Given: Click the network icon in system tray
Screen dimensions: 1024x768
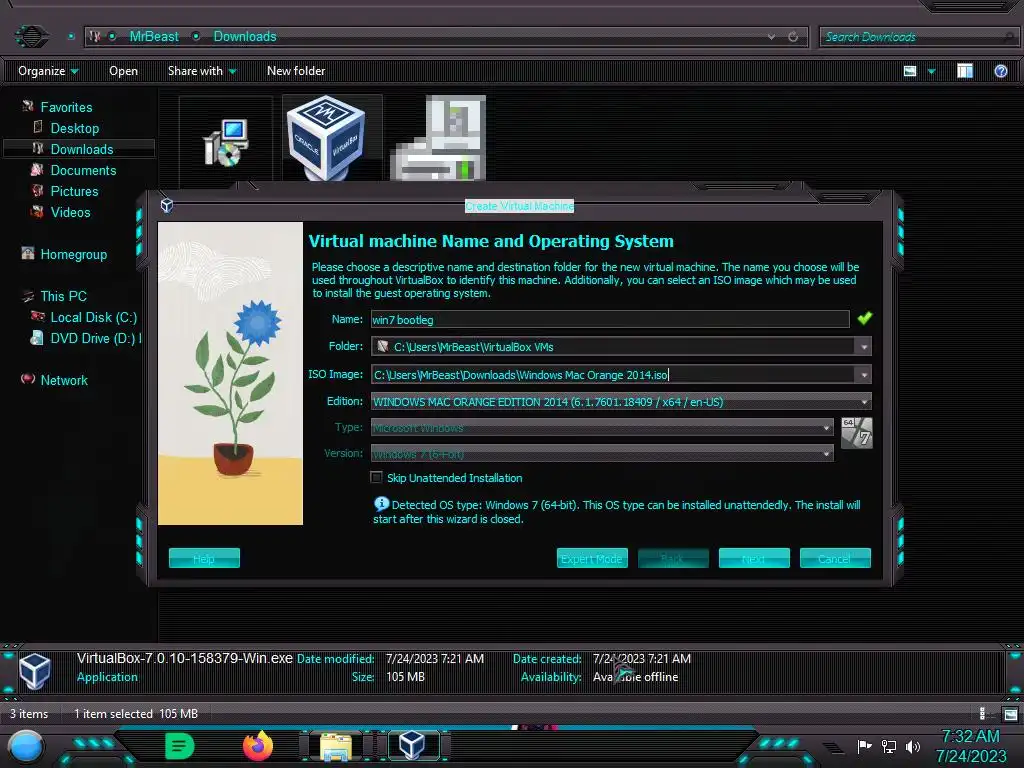Looking at the screenshot, I should (889, 746).
